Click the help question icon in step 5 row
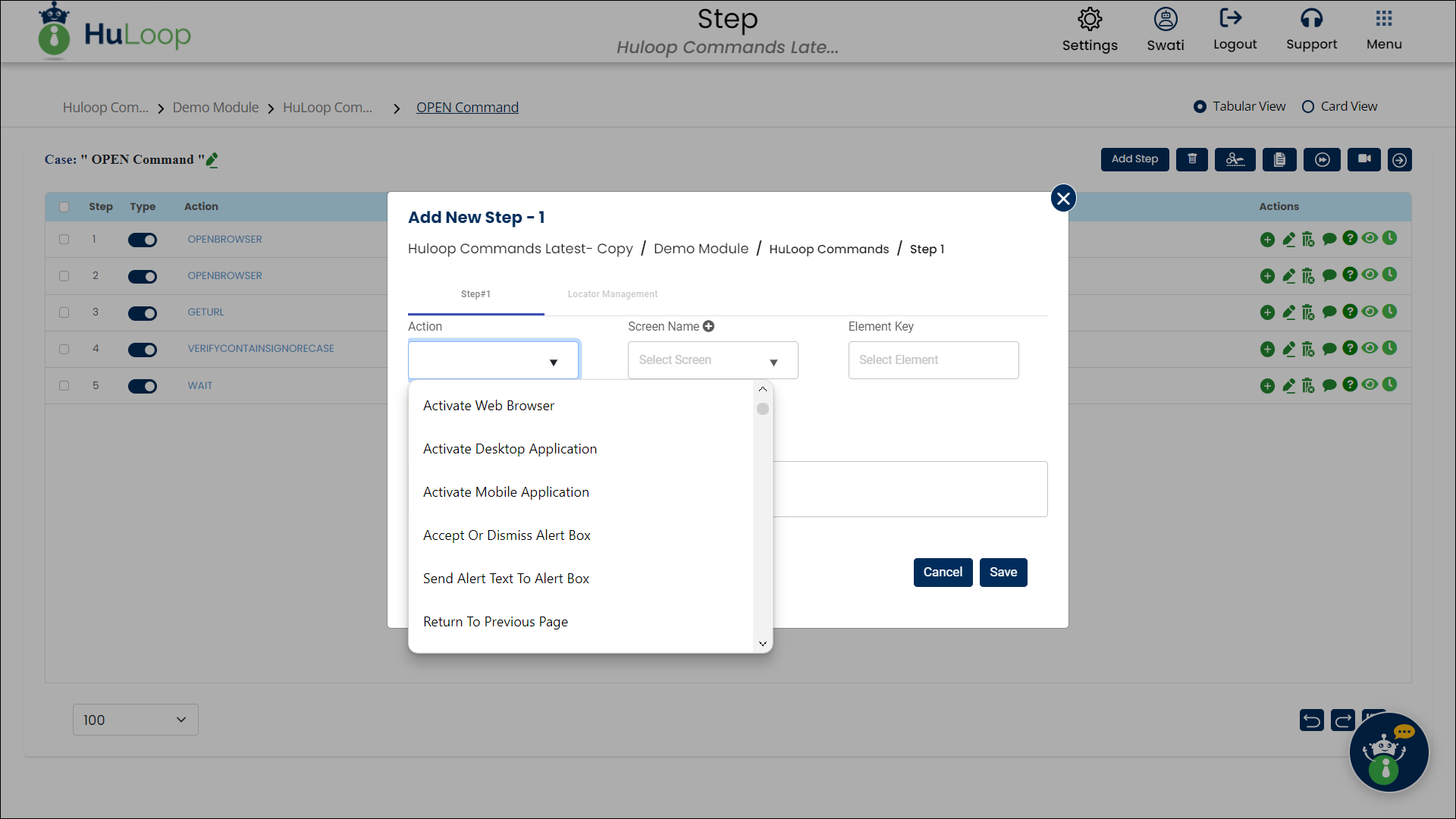This screenshot has width=1456, height=819. 1350,384
